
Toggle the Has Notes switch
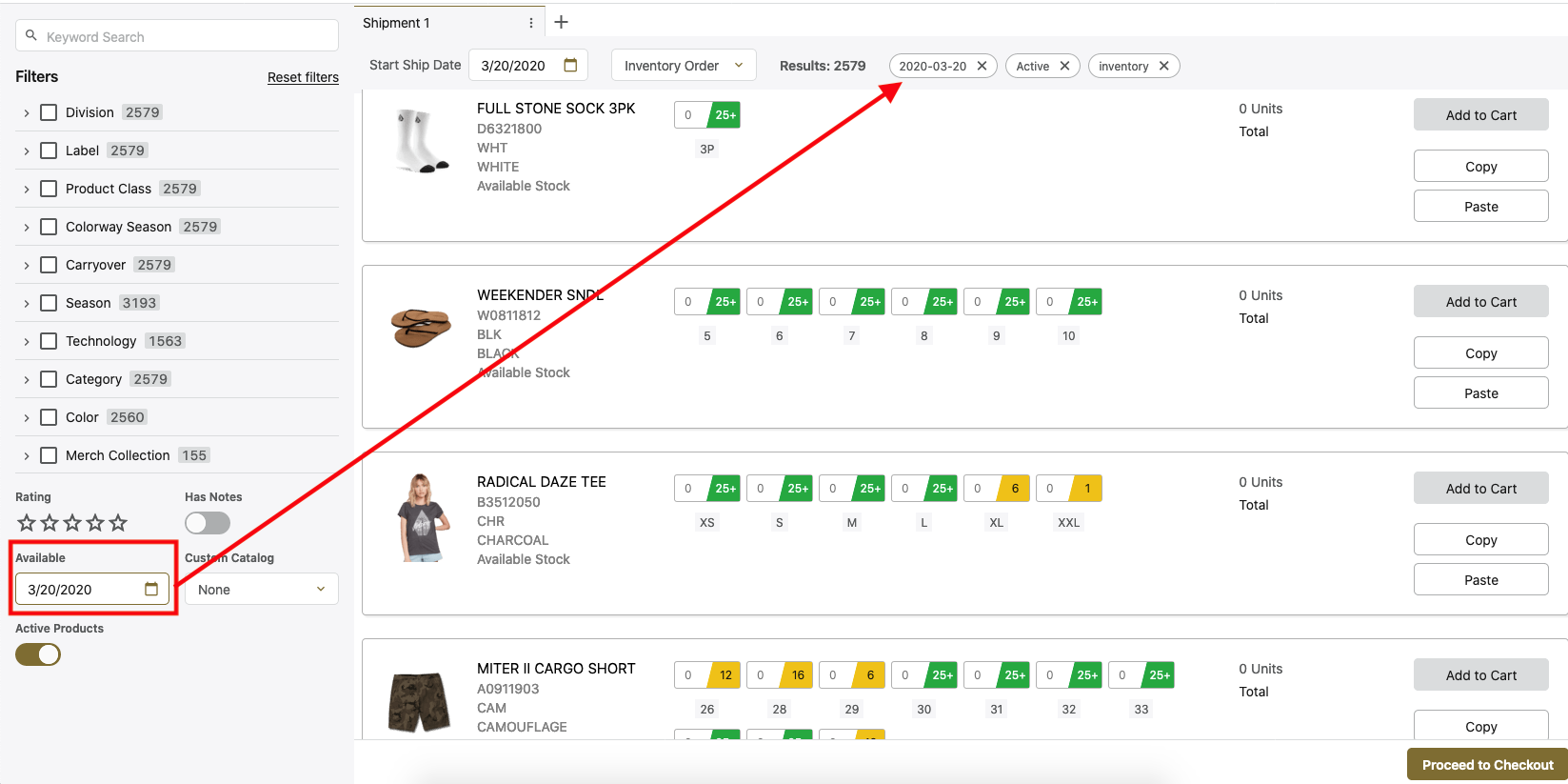tap(208, 522)
